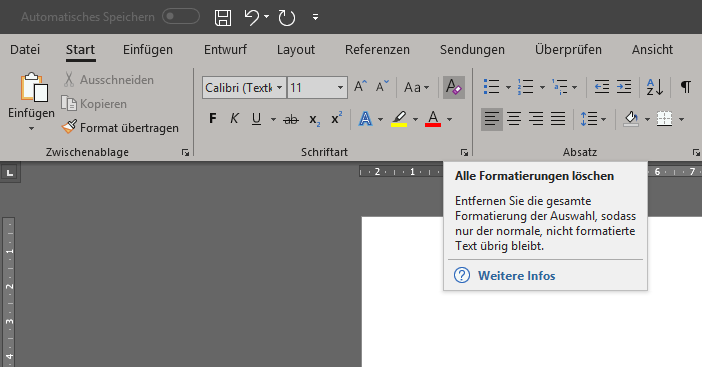Open the Calibri font name dropdown
The image size is (702, 367).
coord(279,87)
